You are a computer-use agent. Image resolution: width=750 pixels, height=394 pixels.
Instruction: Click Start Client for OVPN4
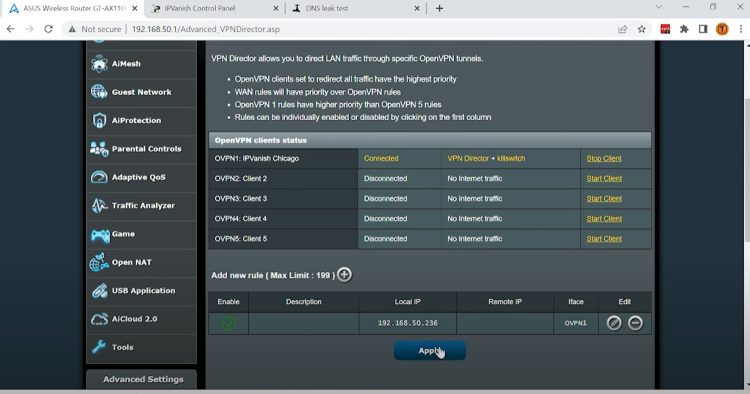click(604, 219)
